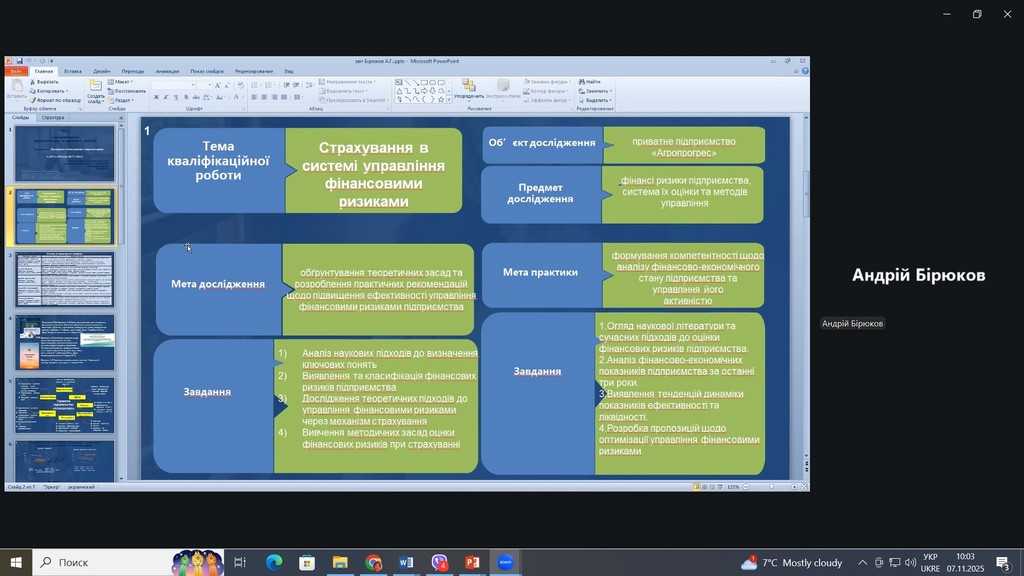Click the Save icon in quick access toolbar
The image size is (1024, 576).
(x=19, y=61)
